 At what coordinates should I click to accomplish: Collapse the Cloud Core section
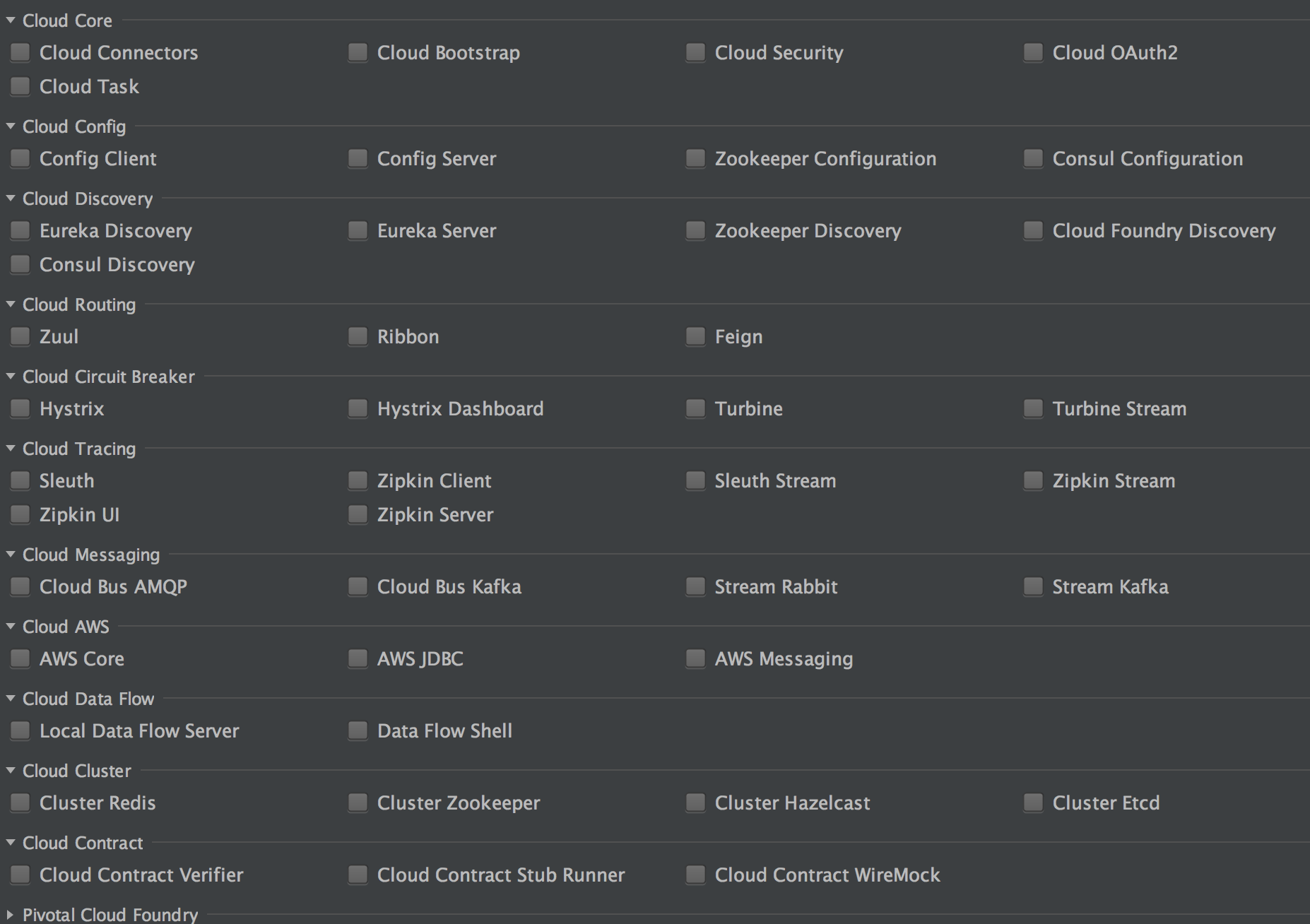point(11,20)
